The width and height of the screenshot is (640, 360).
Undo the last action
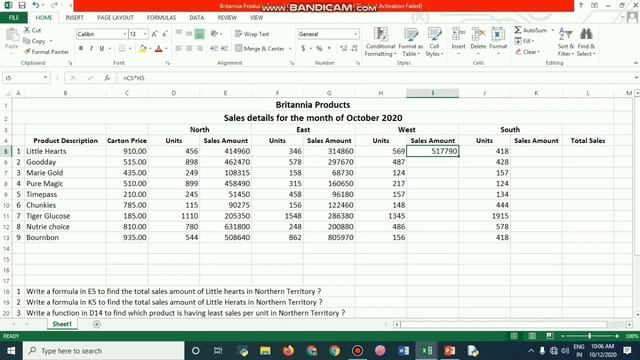click(36, 5)
